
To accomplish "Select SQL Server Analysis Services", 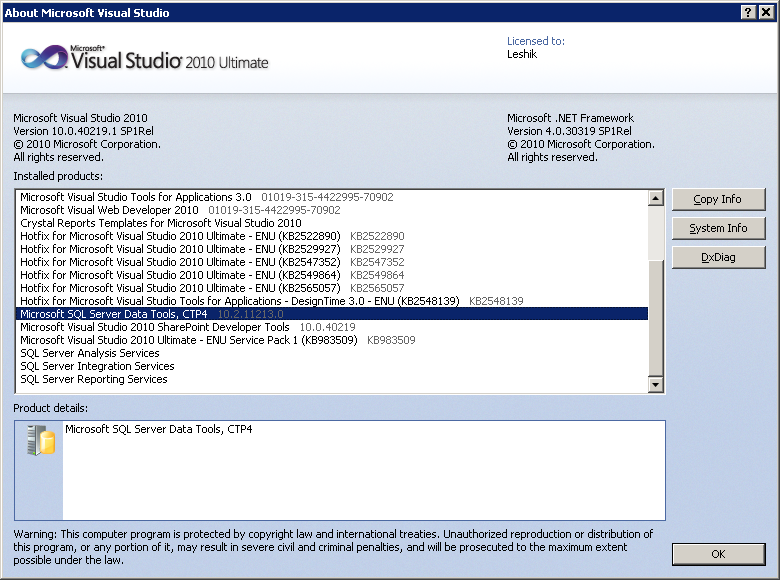I will pyautogui.click(x=332, y=353).
